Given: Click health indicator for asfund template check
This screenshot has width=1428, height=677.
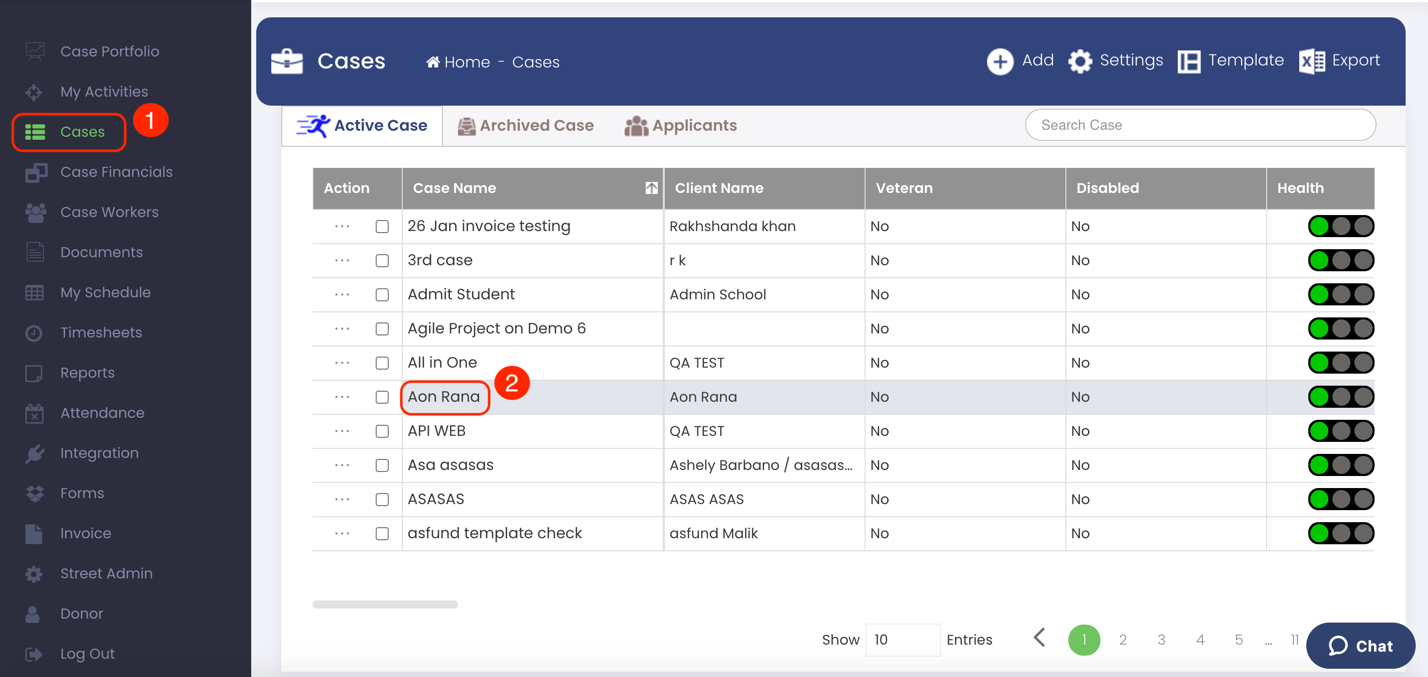Looking at the screenshot, I should (x=1341, y=534).
